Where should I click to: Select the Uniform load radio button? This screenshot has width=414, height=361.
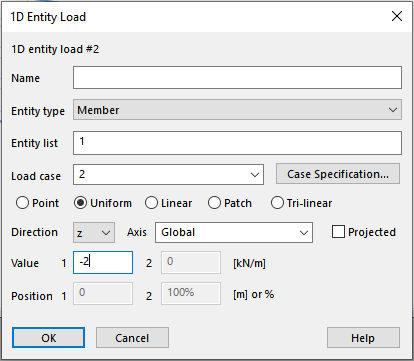click(80, 203)
